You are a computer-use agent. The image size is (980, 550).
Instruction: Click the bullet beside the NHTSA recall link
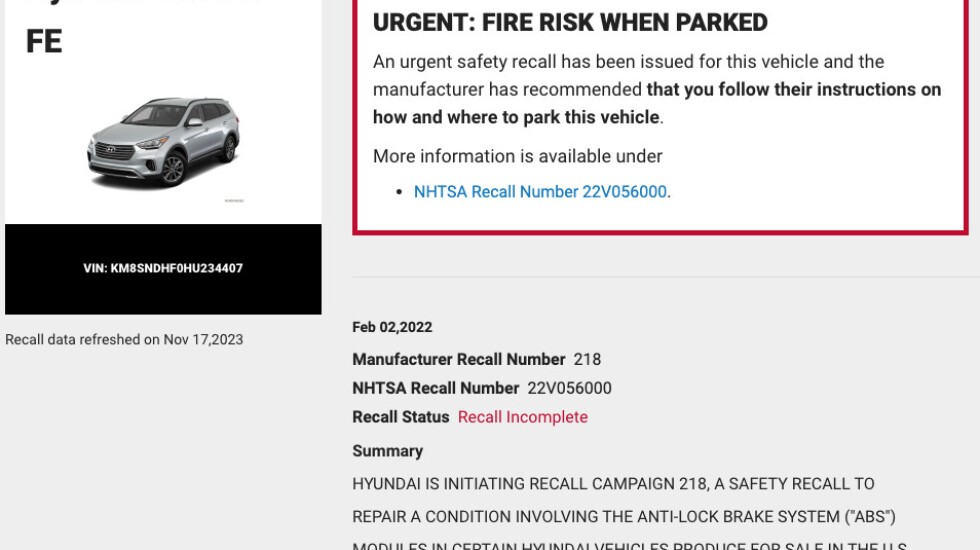pos(400,192)
